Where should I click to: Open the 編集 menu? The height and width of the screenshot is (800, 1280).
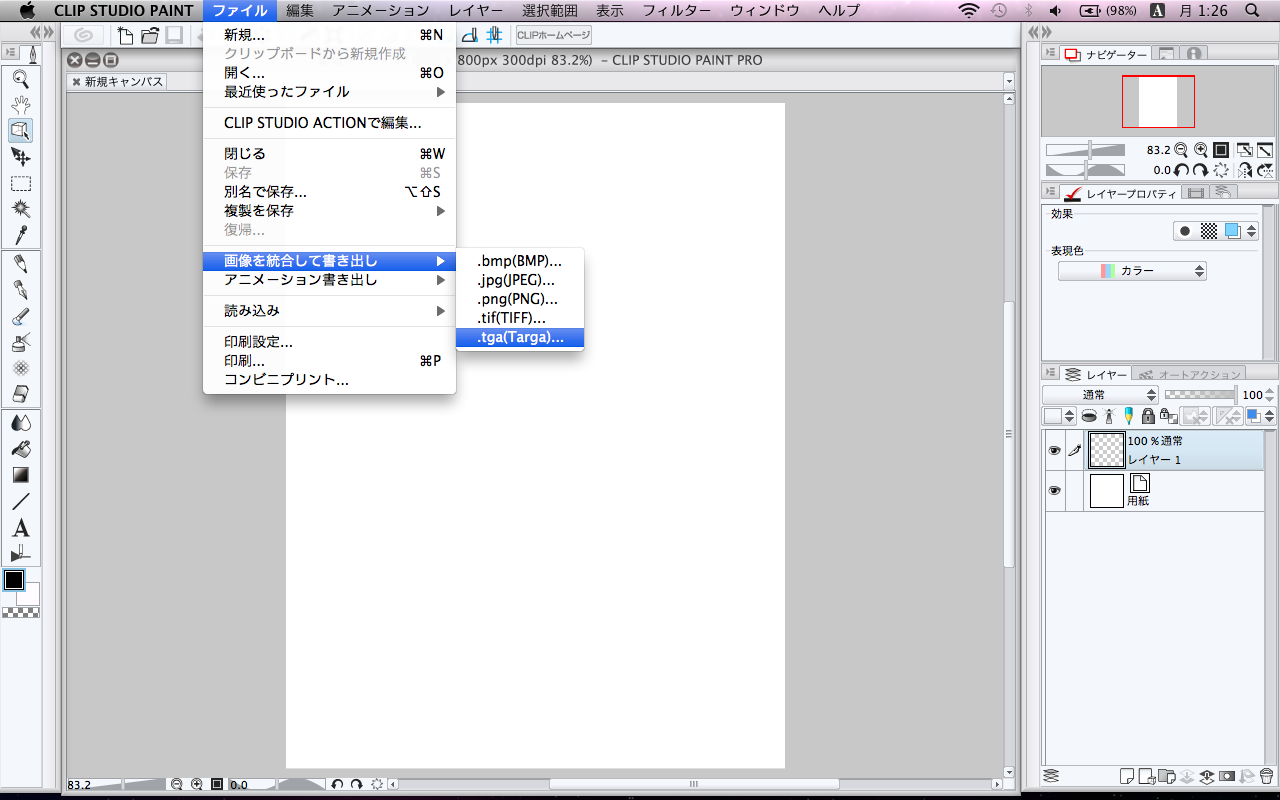(300, 11)
